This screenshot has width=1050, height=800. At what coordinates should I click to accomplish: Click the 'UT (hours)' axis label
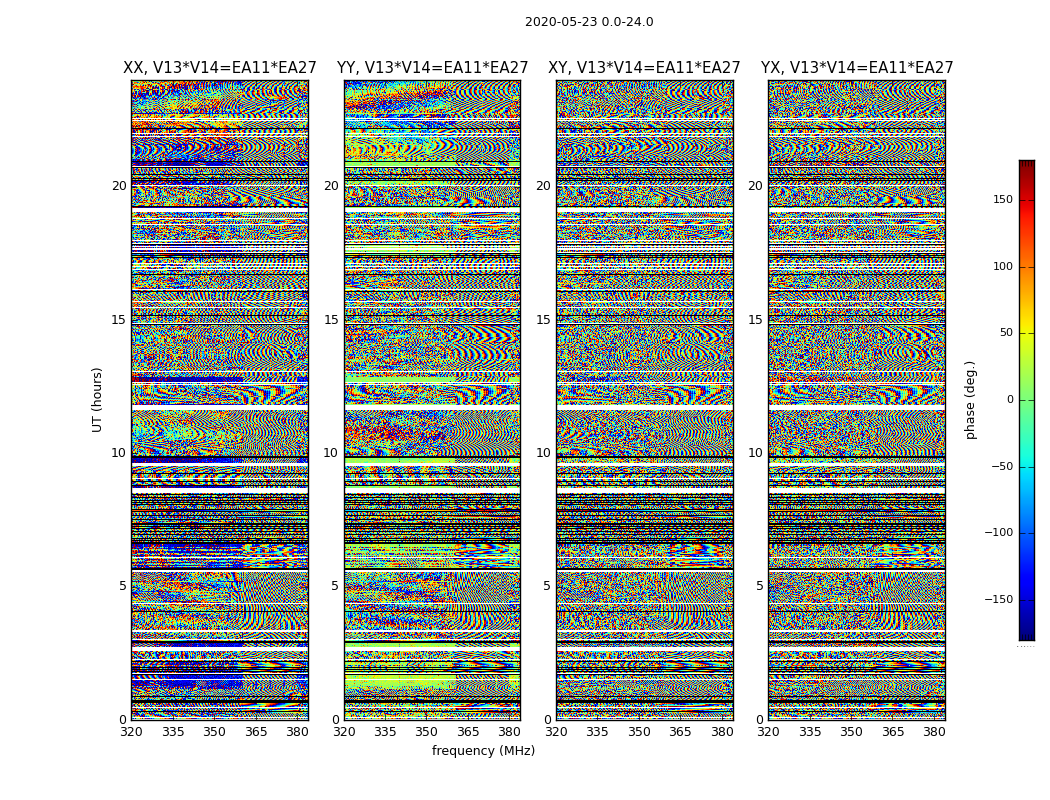coord(97,400)
